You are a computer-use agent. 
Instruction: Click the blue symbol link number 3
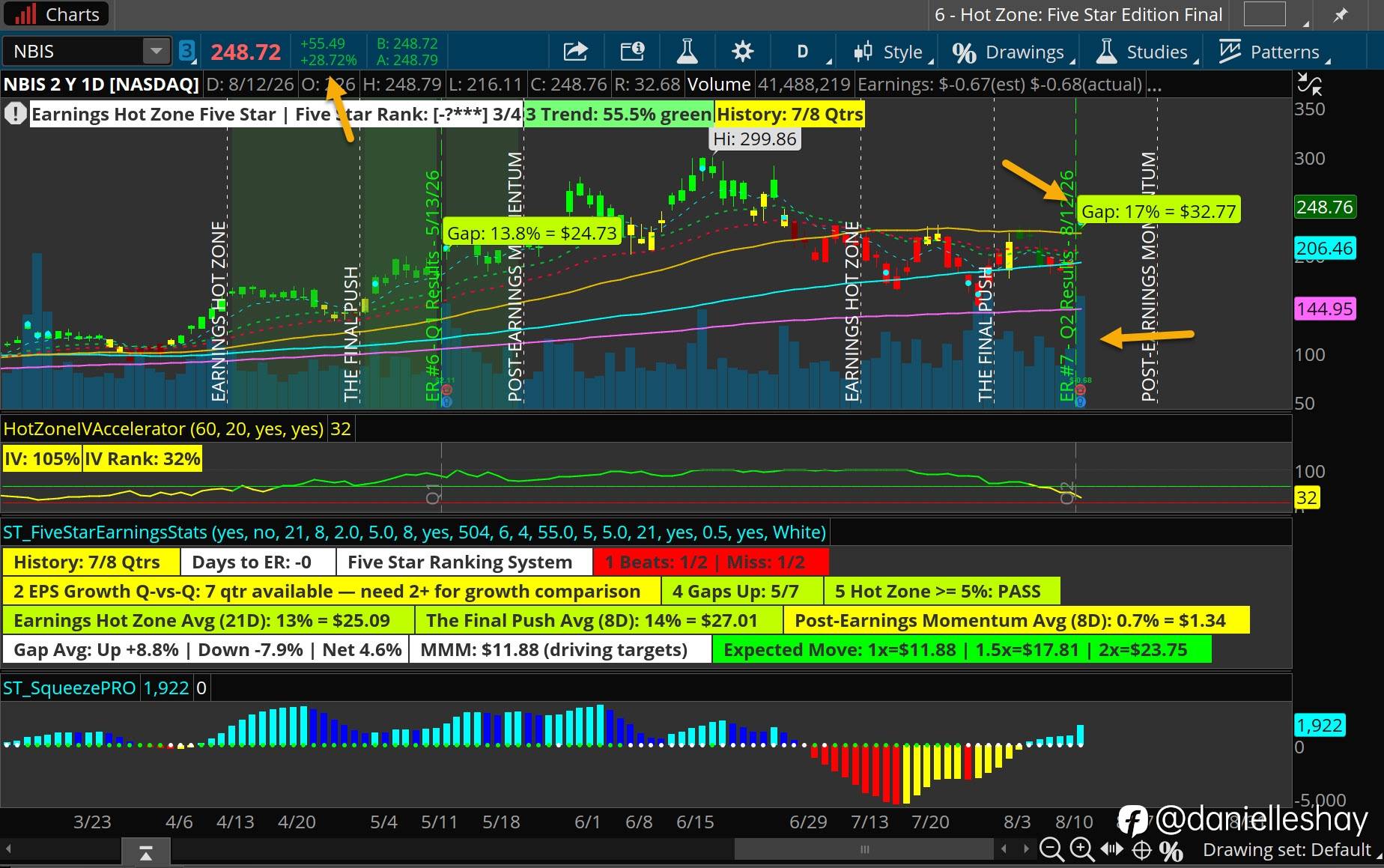(186, 52)
